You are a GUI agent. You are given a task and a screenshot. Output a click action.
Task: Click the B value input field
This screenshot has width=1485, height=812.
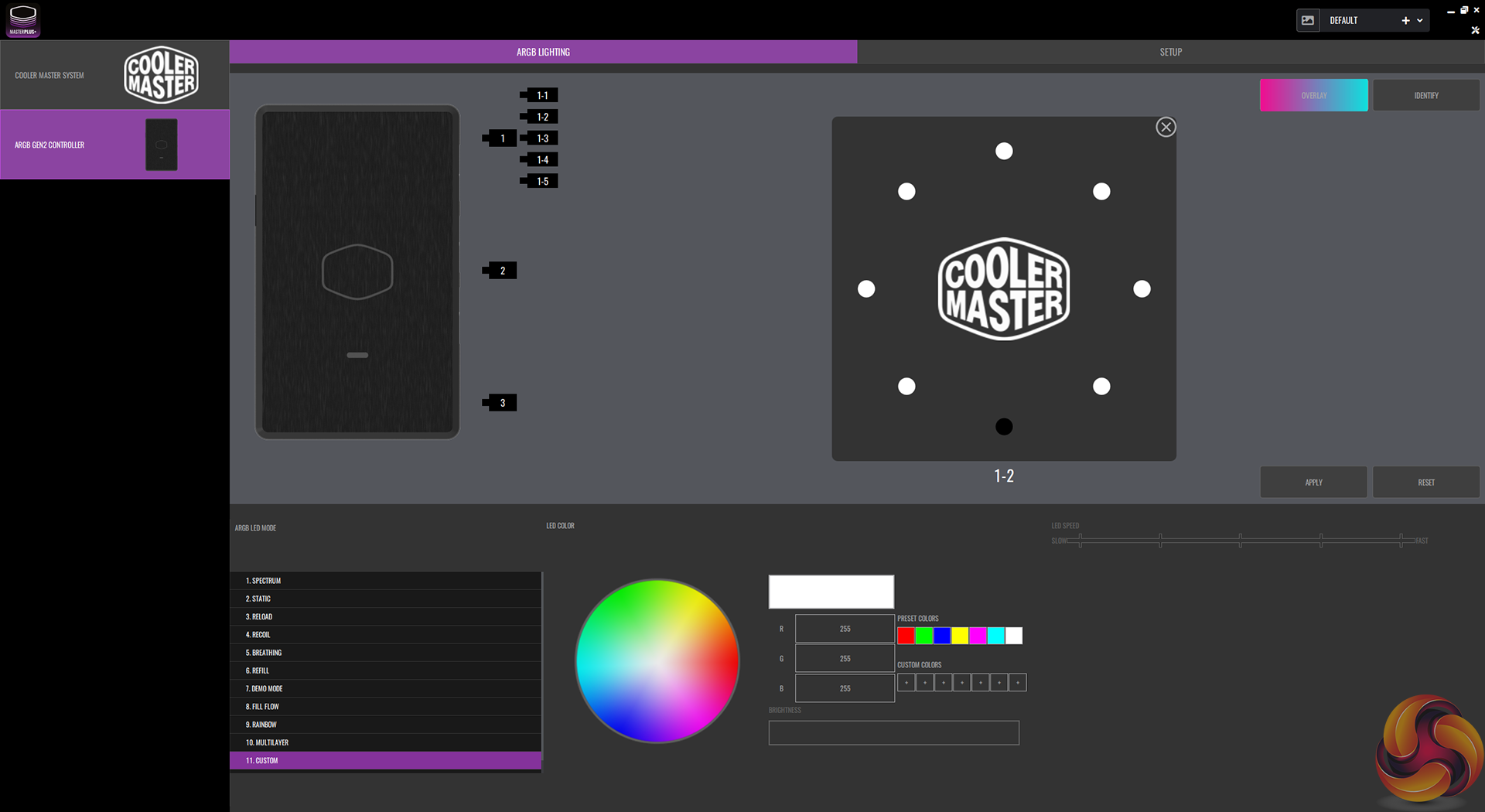[x=845, y=688]
